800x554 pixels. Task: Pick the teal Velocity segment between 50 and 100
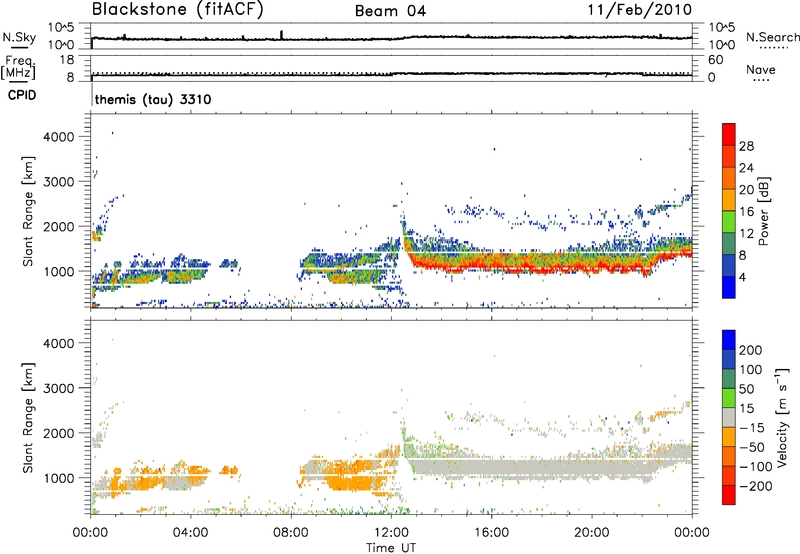(x=729, y=379)
